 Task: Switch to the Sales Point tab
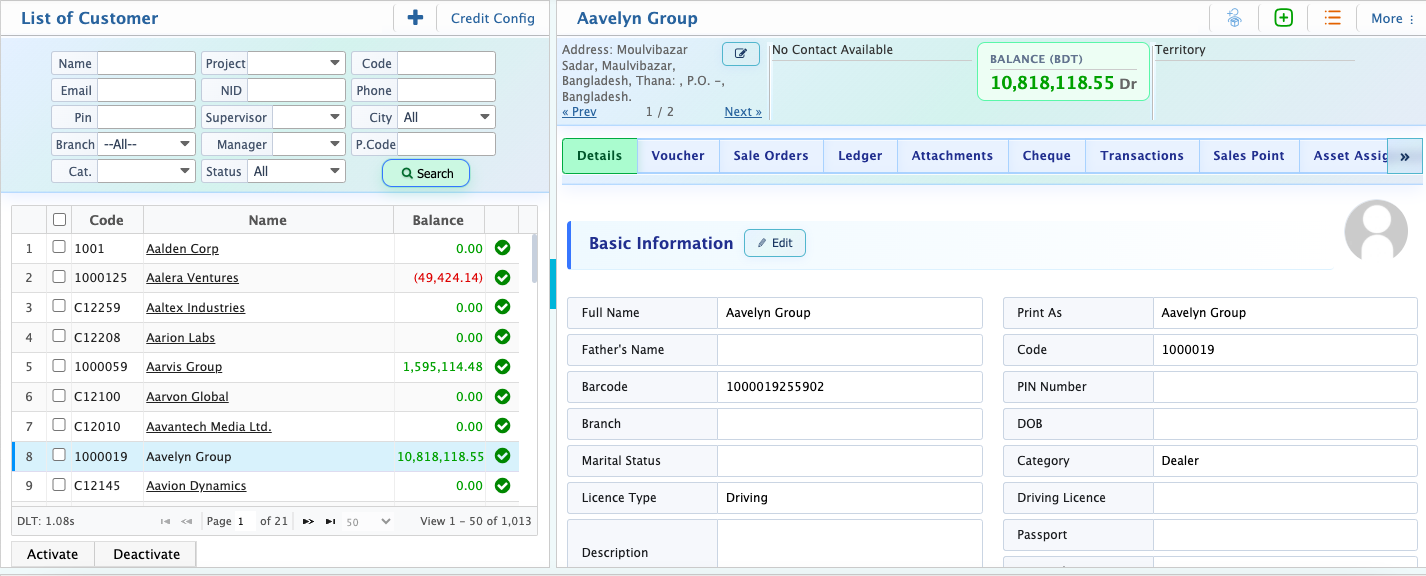1249,156
